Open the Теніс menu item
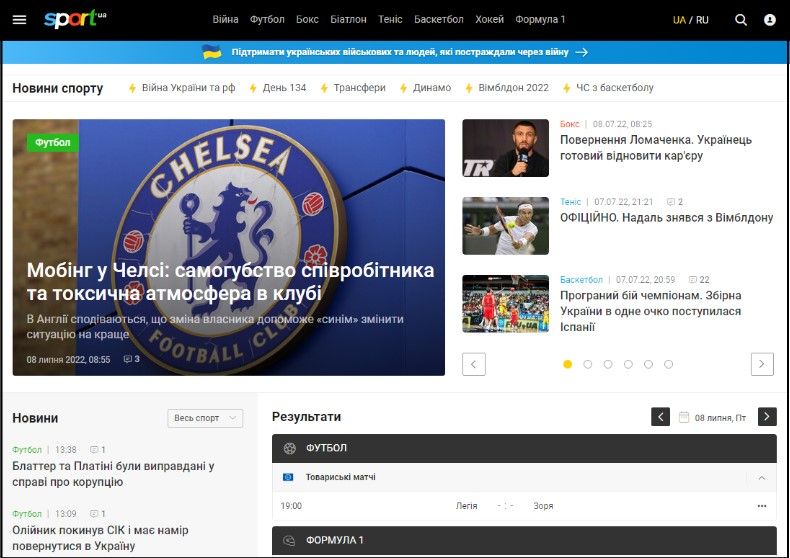This screenshot has width=790, height=558. tap(390, 20)
